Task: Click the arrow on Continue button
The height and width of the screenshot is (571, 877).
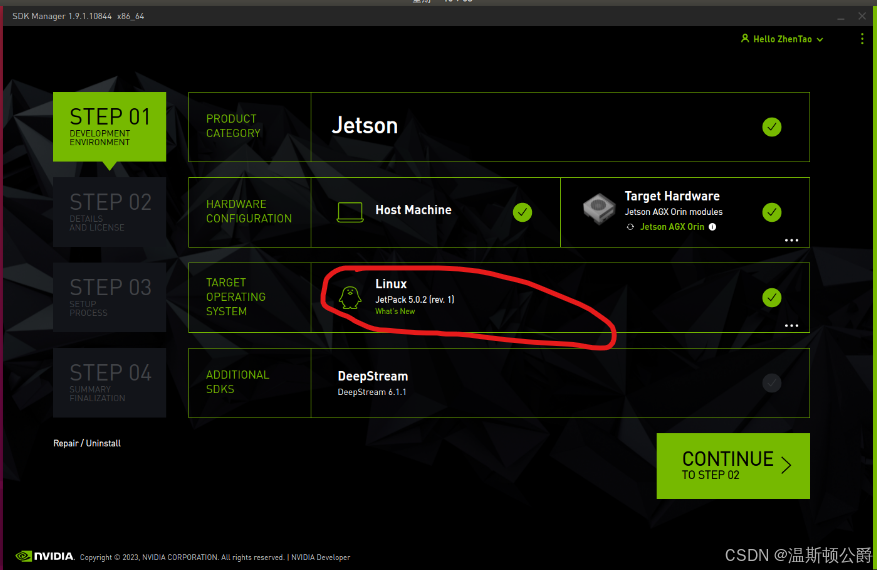Action: [786, 465]
